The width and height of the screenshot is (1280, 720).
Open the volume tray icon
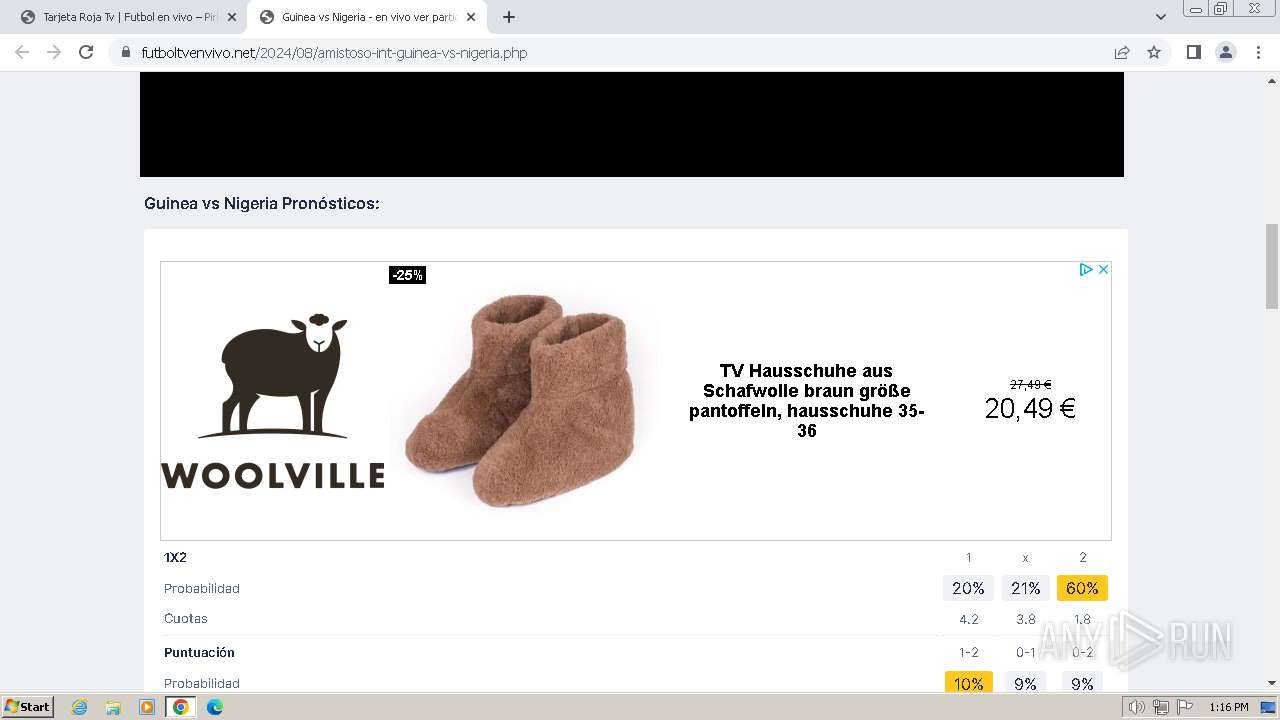tap(1136, 707)
